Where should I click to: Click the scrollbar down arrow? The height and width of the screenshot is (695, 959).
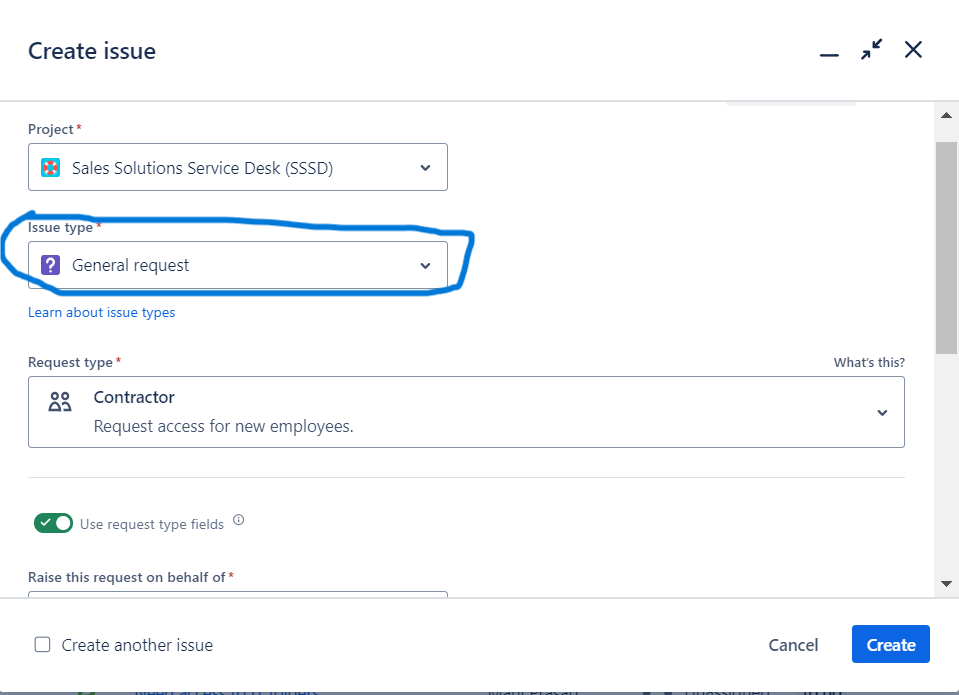click(946, 583)
